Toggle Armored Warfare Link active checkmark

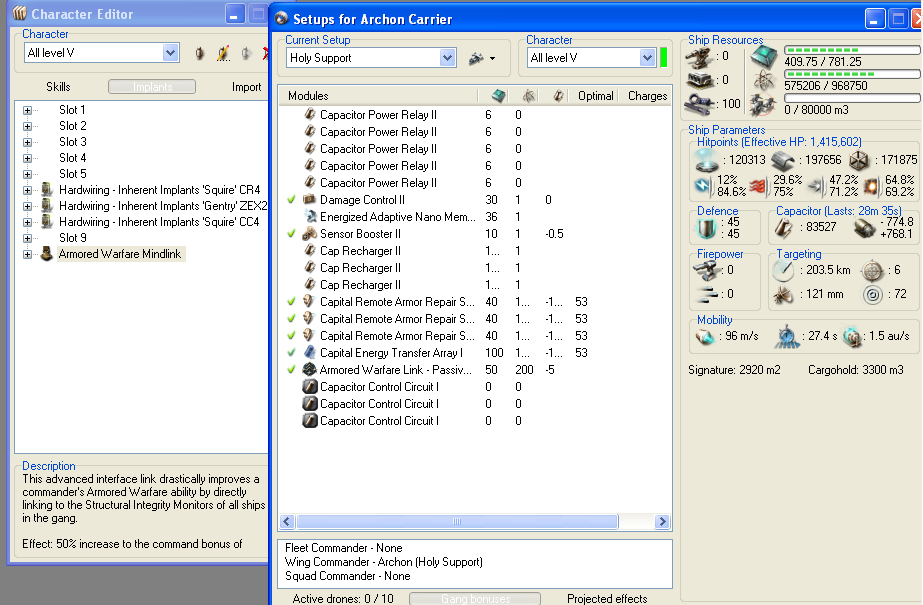291,370
